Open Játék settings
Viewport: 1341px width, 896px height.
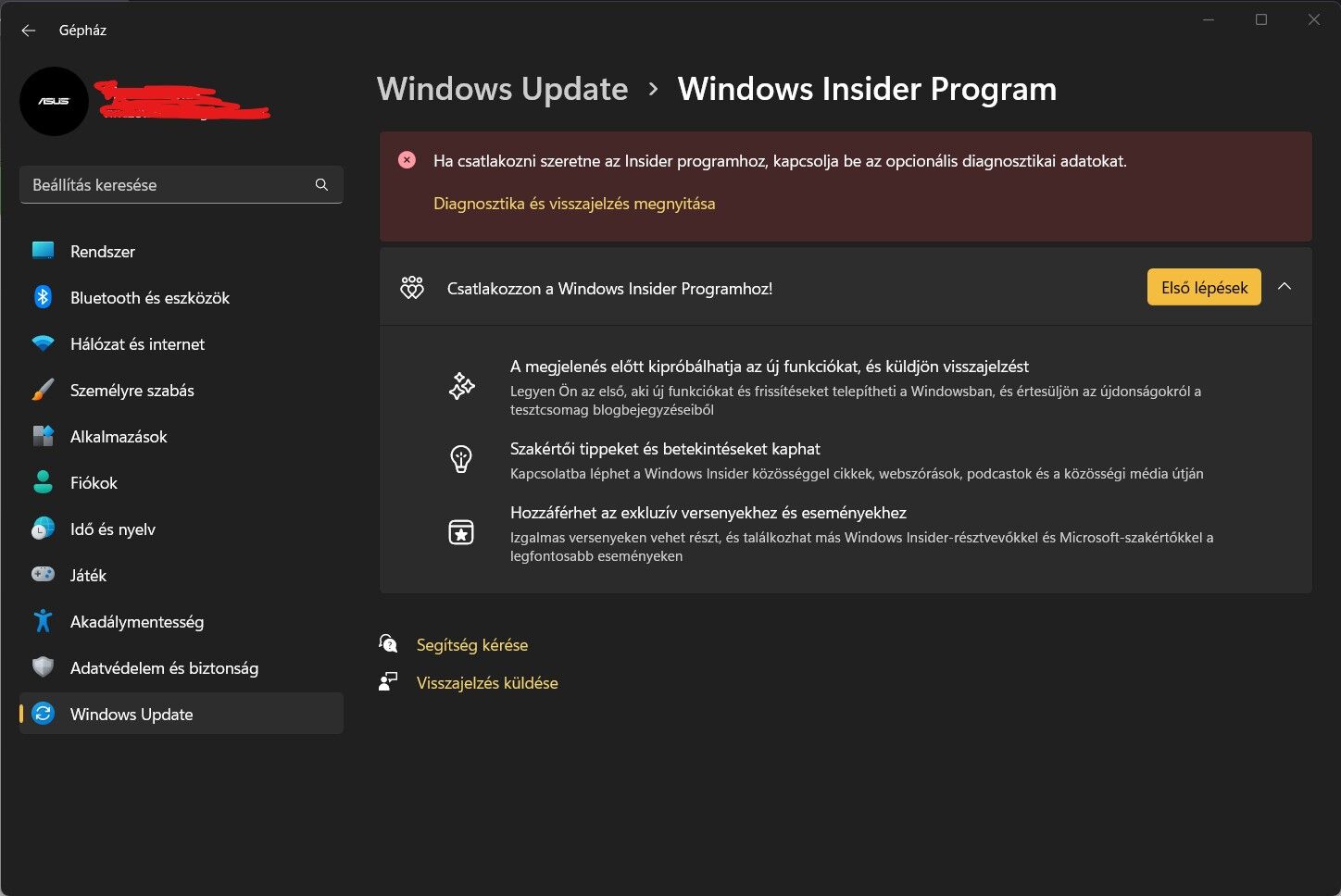pyautogui.click(x=182, y=576)
